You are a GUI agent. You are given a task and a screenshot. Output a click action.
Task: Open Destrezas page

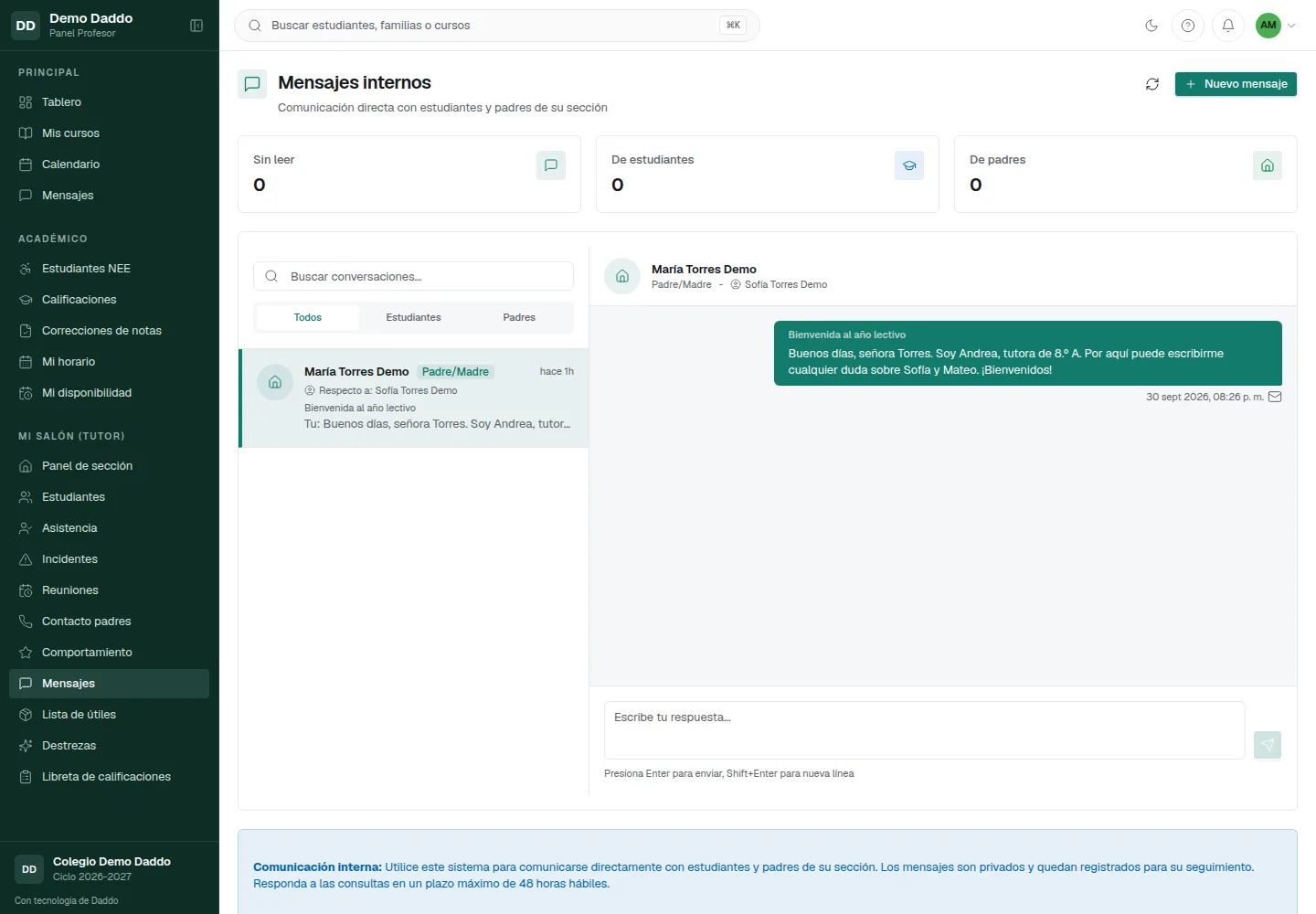tap(110, 746)
